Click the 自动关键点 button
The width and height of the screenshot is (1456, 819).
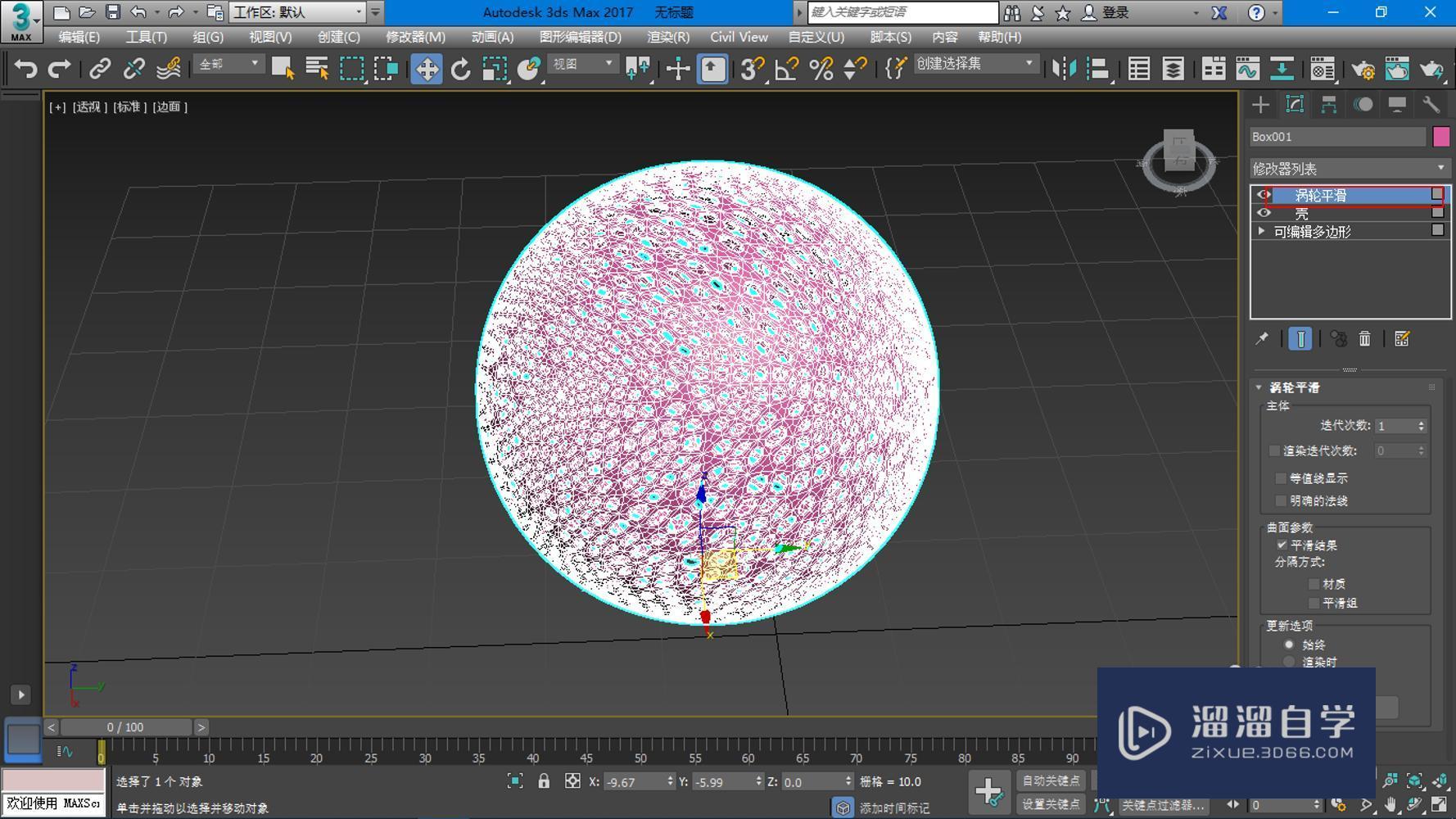click(x=1051, y=781)
